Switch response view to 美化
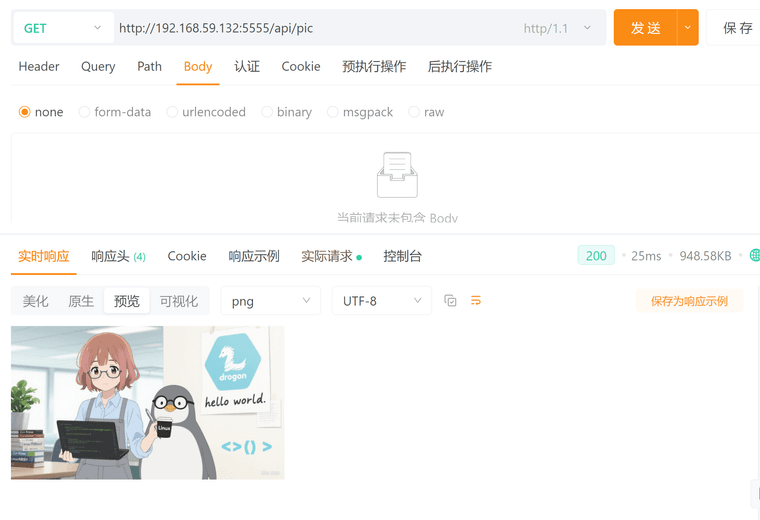Viewport: 760px width, 520px height. 35,301
